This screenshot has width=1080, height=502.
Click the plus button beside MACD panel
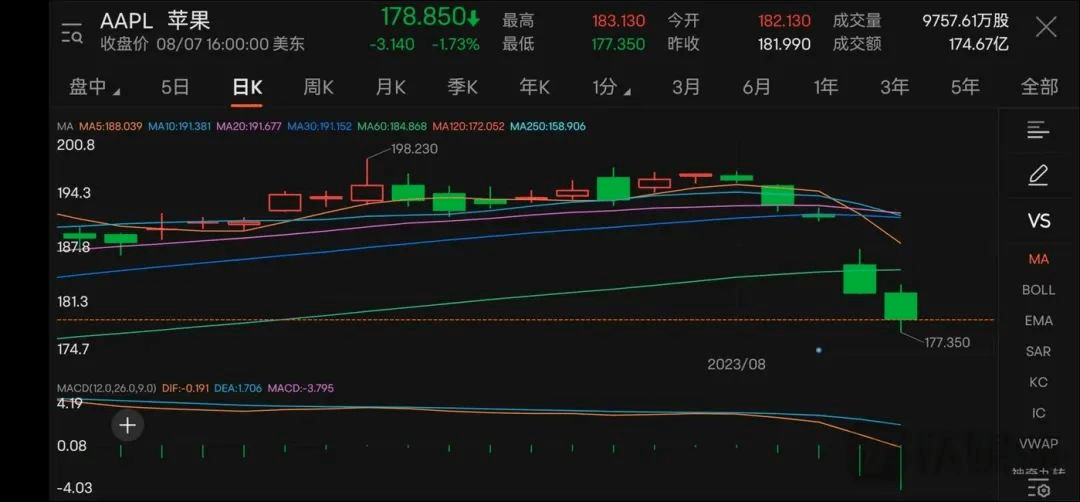point(128,425)
